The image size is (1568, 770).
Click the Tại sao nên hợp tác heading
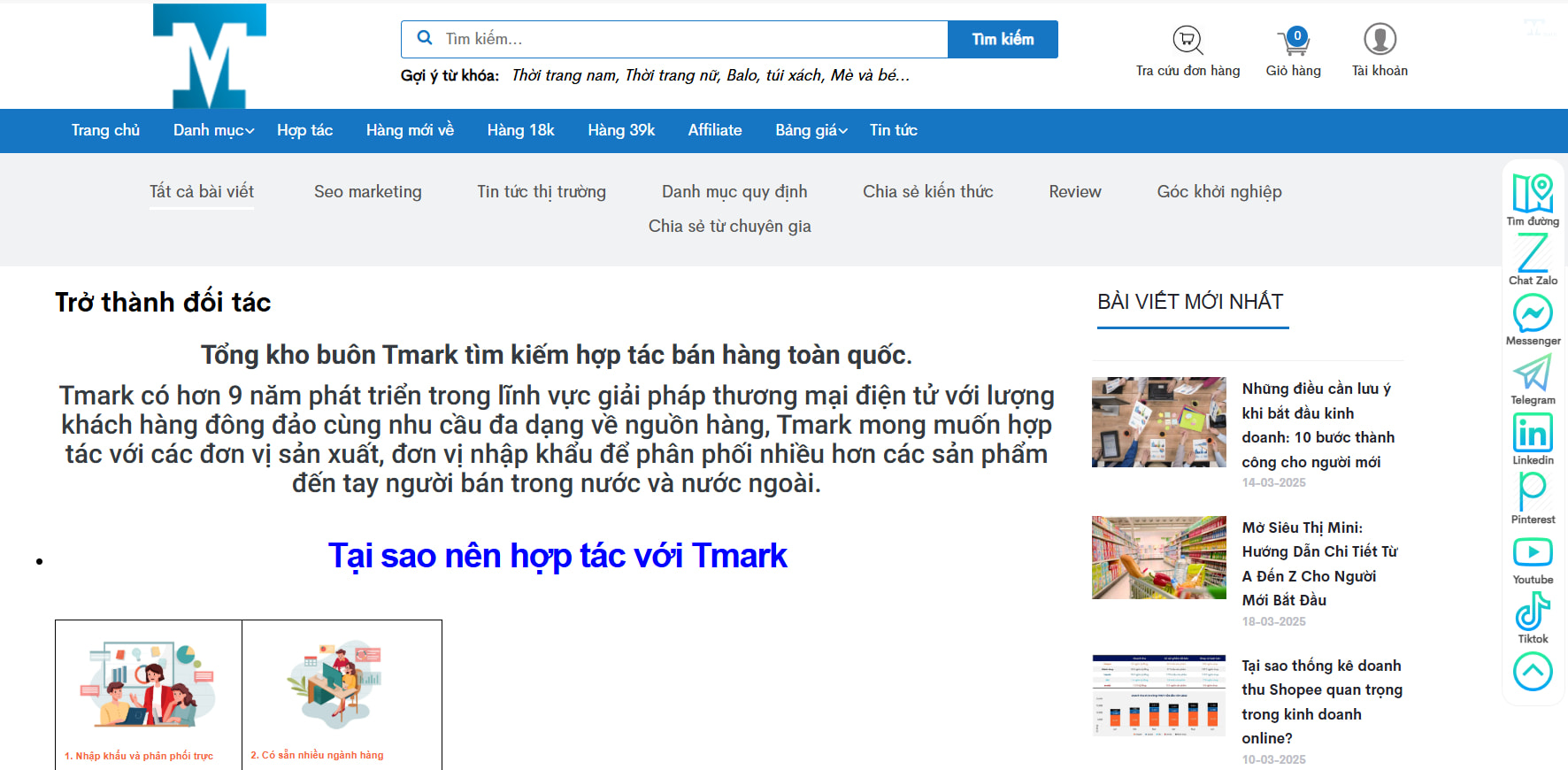(x=557, y=556)
